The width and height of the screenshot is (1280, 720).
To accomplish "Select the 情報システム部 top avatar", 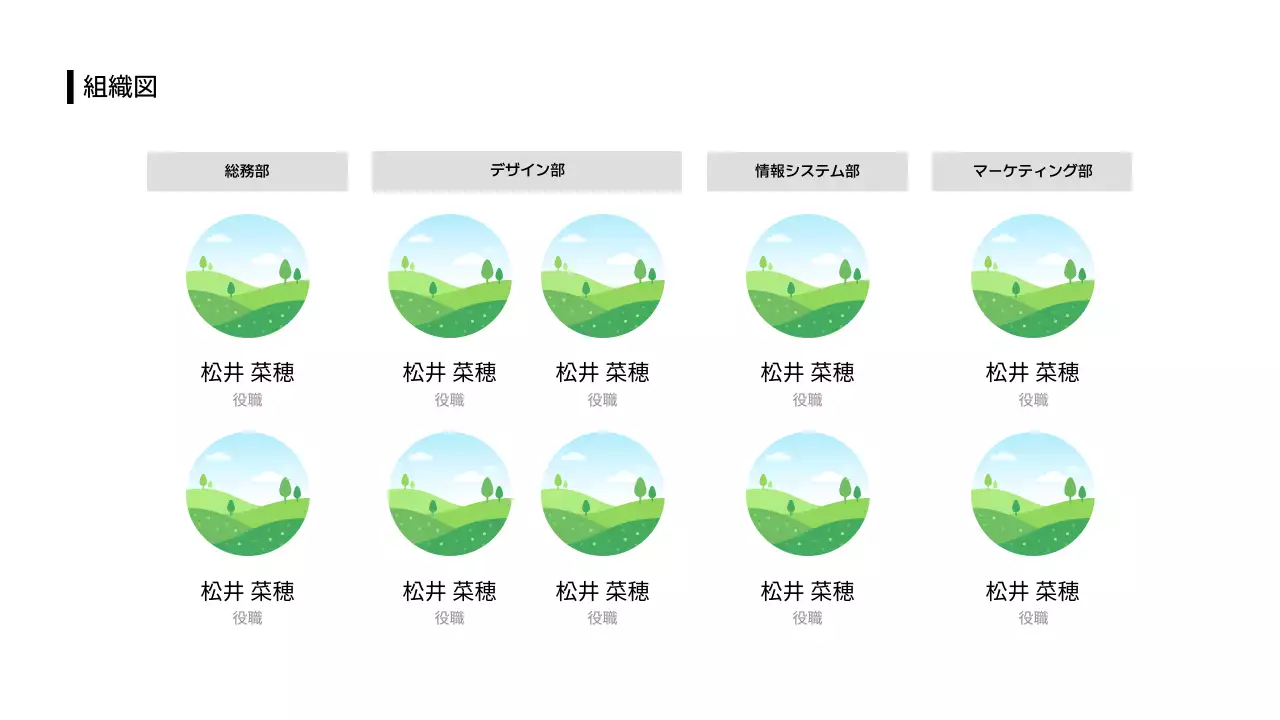I will click(808, 277).
